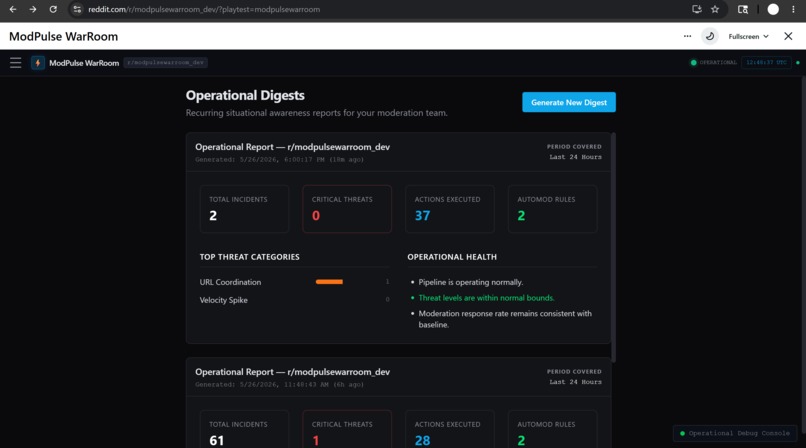Select the Critical Threats 1 card
The width and height of the screenshot is (806, 448).
tap(347, 430)
